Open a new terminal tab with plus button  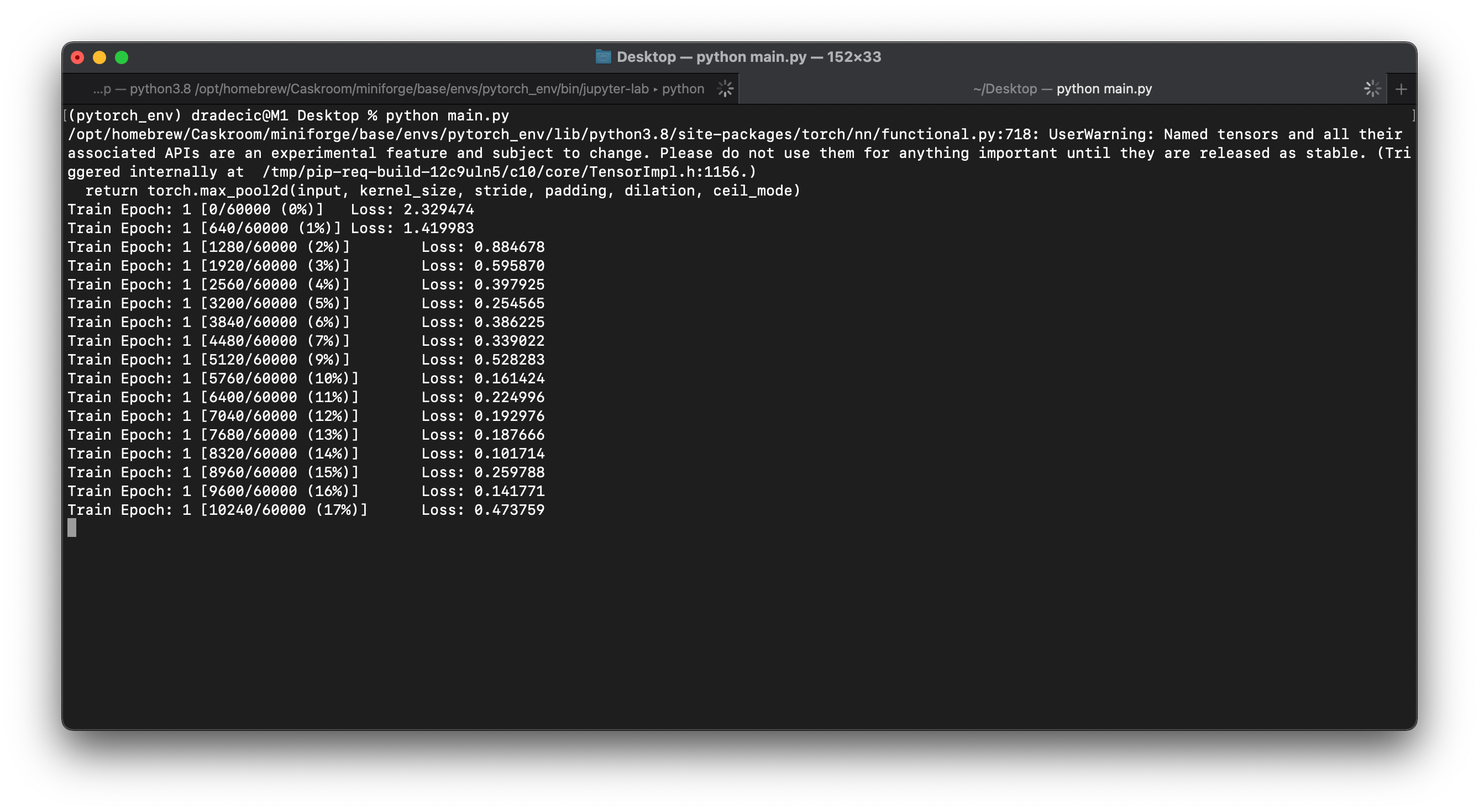click(1401, 89)
